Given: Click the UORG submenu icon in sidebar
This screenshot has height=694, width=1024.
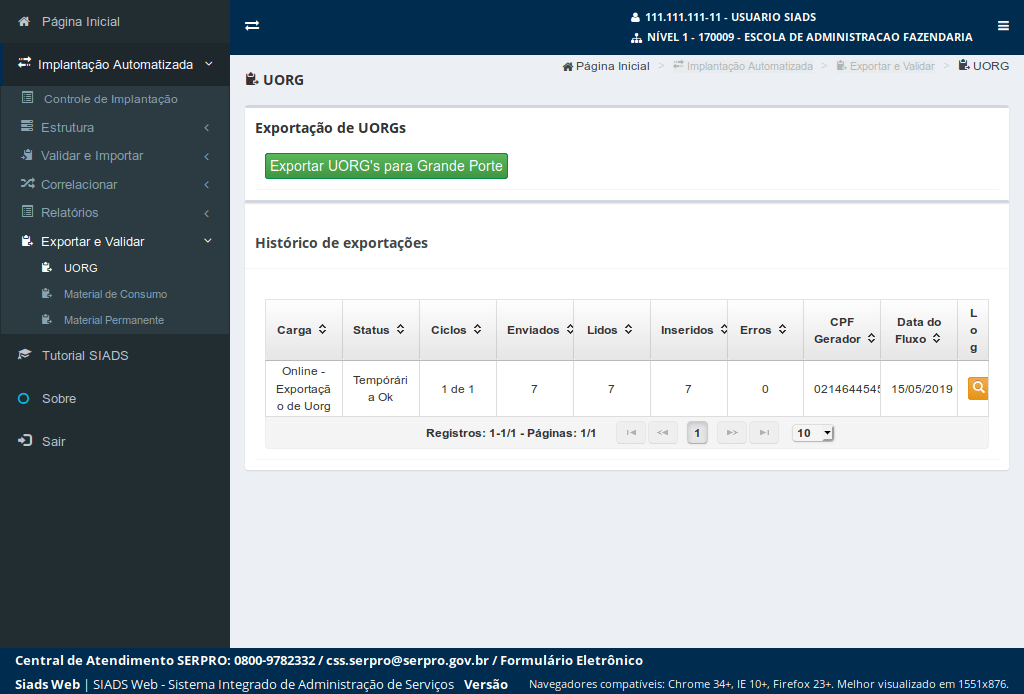Looking at the screenshot, I should (x=46, y=267).
